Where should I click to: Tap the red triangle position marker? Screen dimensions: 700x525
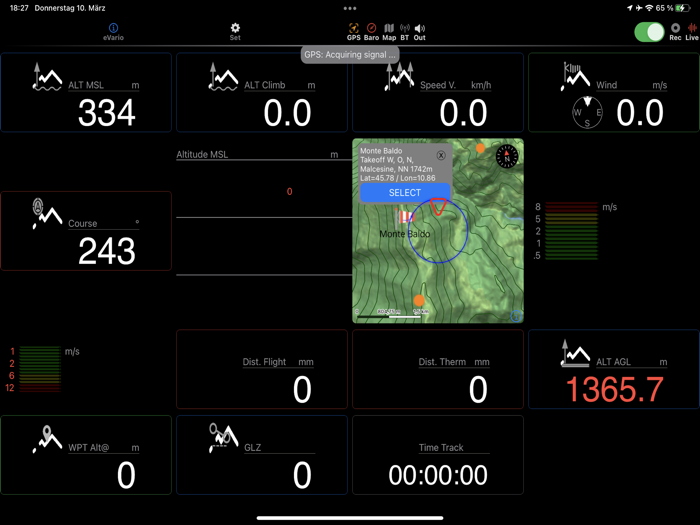(438, 207)
